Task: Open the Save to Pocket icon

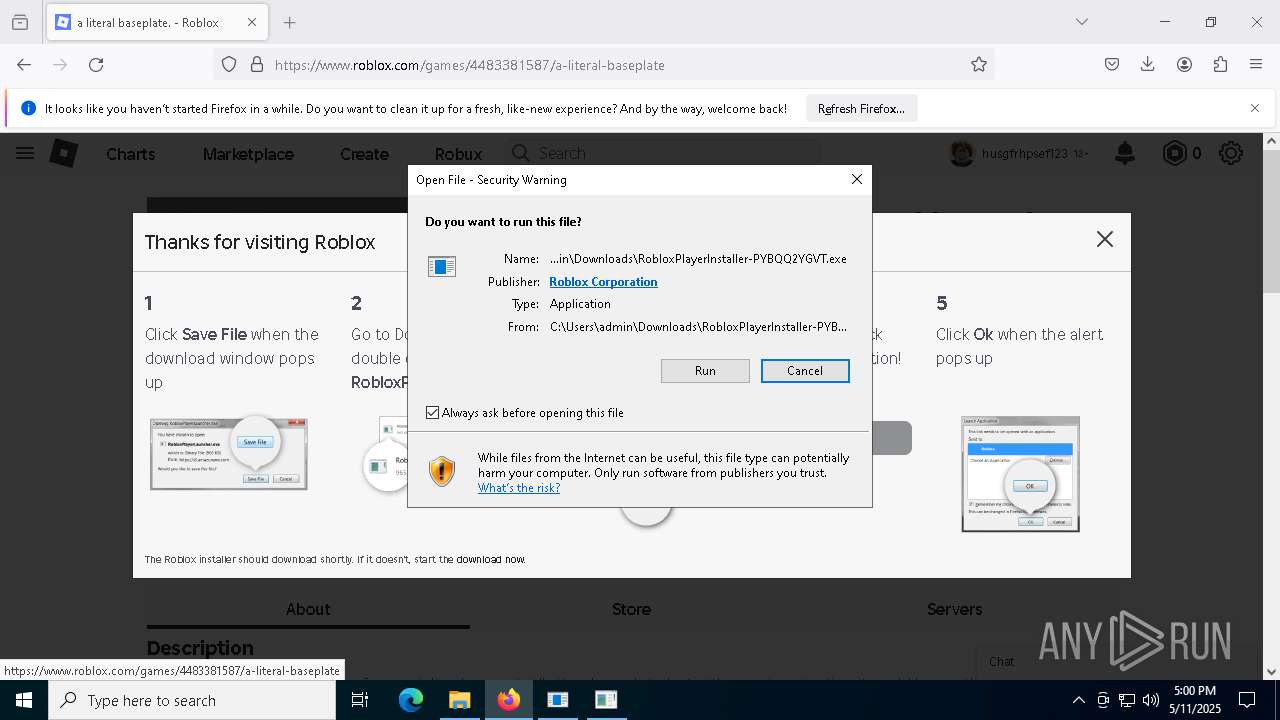Action: (1112, 65)
